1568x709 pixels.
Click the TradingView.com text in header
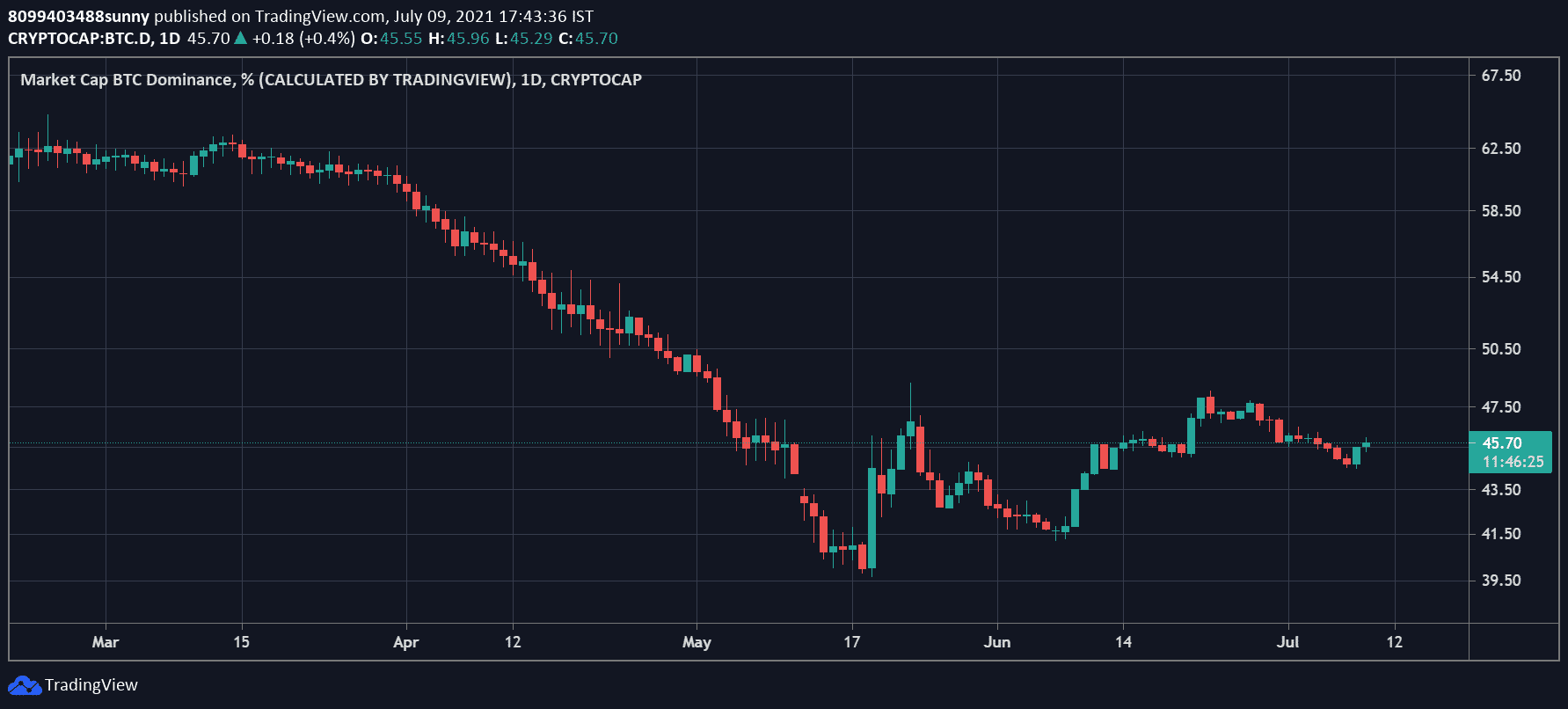pos(319,16)
